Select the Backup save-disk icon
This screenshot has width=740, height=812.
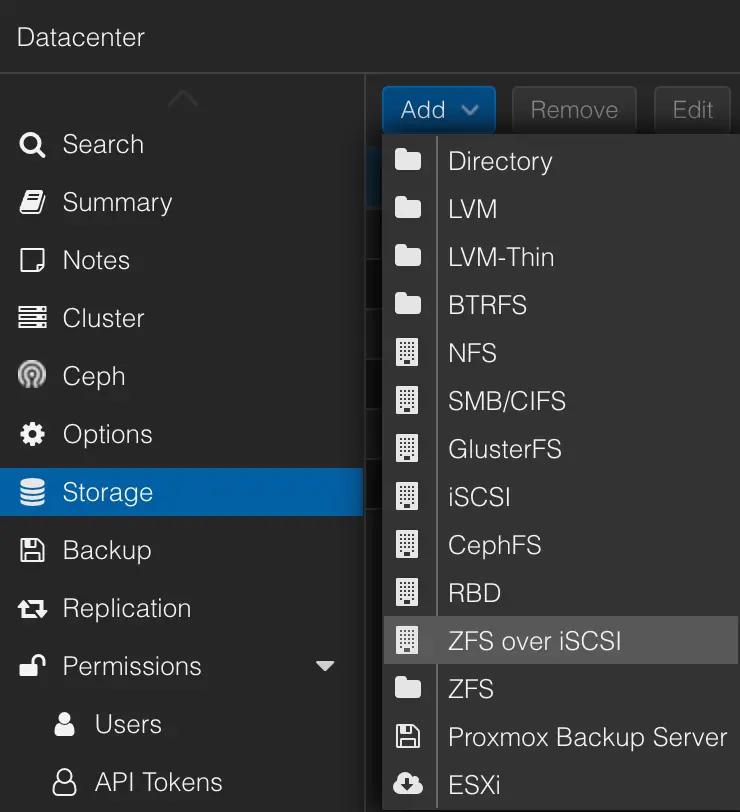(x=31, y=550)
